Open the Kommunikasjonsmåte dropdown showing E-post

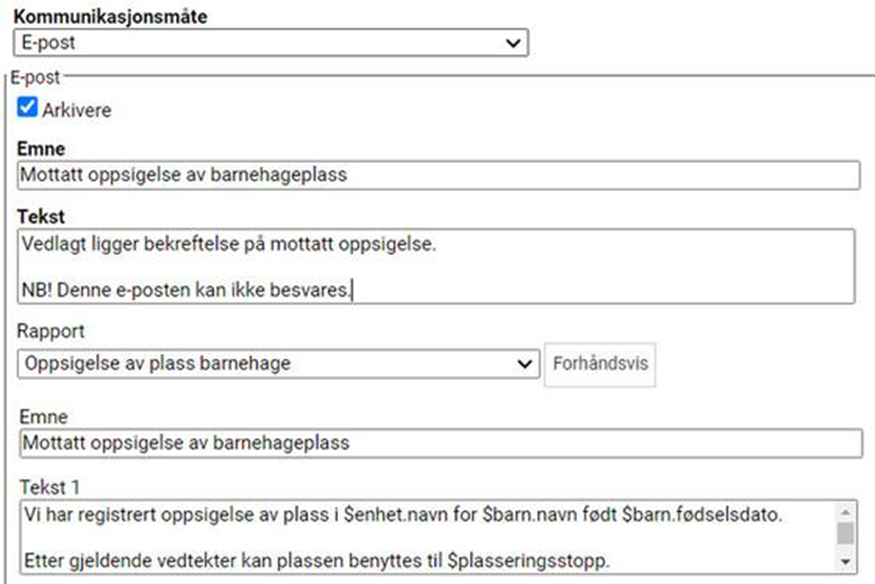click(270, 43)
